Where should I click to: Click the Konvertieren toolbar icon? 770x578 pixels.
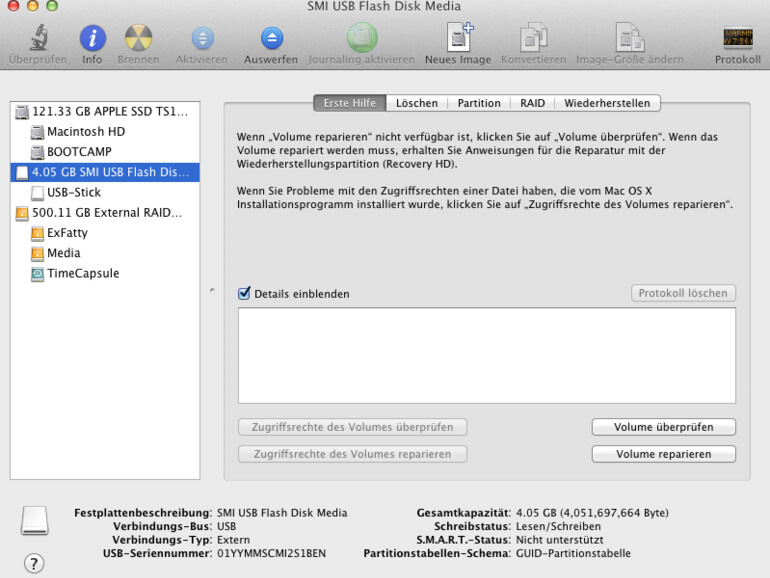pos(533,37)
